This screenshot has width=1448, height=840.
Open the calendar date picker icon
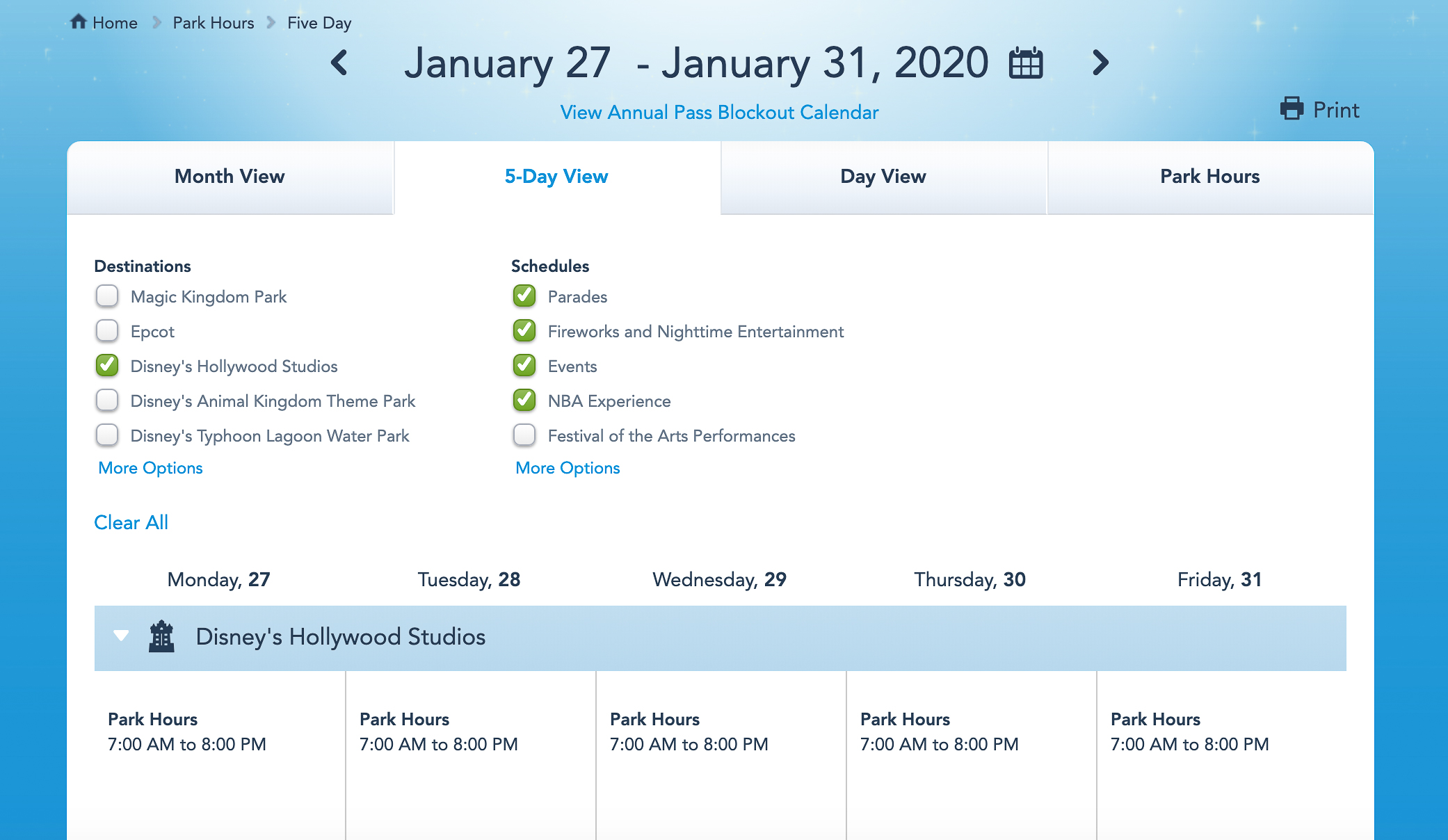tap(1026, 63)
